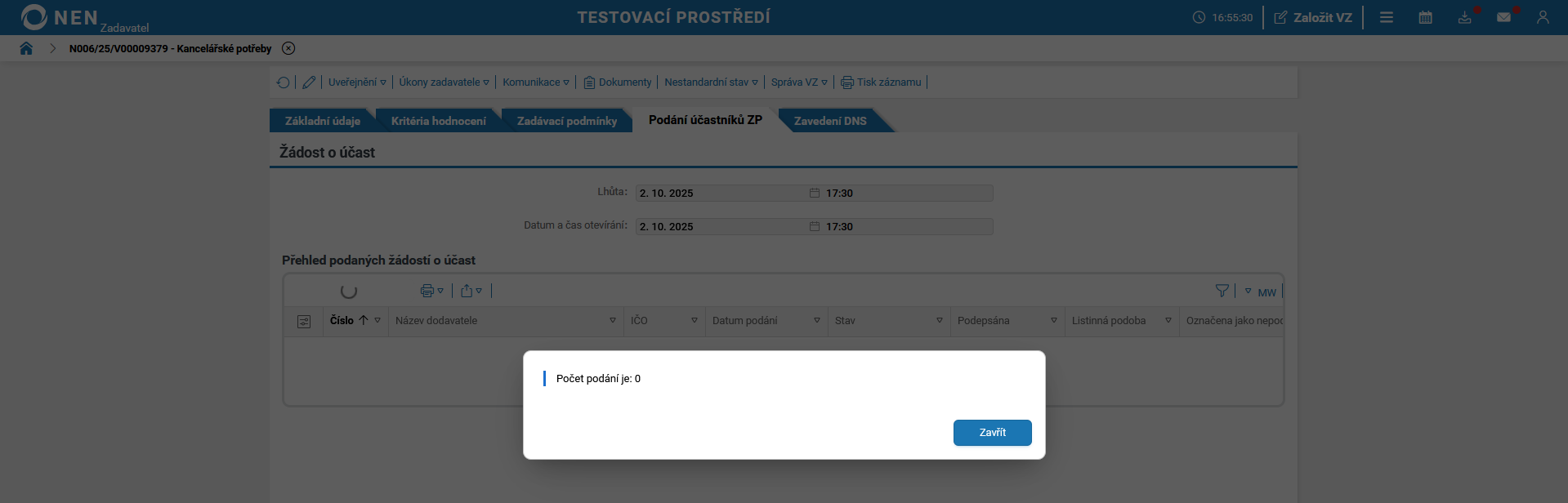1568x503 pixels.
Task: Switch to the Základní údaje tab
Action: pos(323,121)
